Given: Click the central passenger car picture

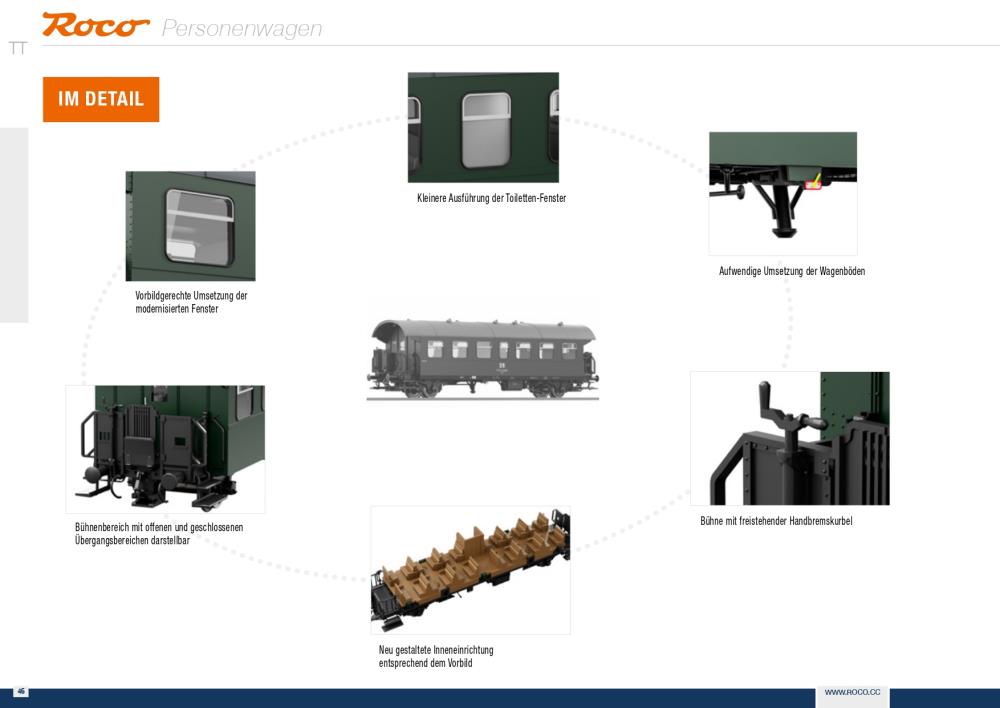Looking at the screenshot, I should (483, 359).
